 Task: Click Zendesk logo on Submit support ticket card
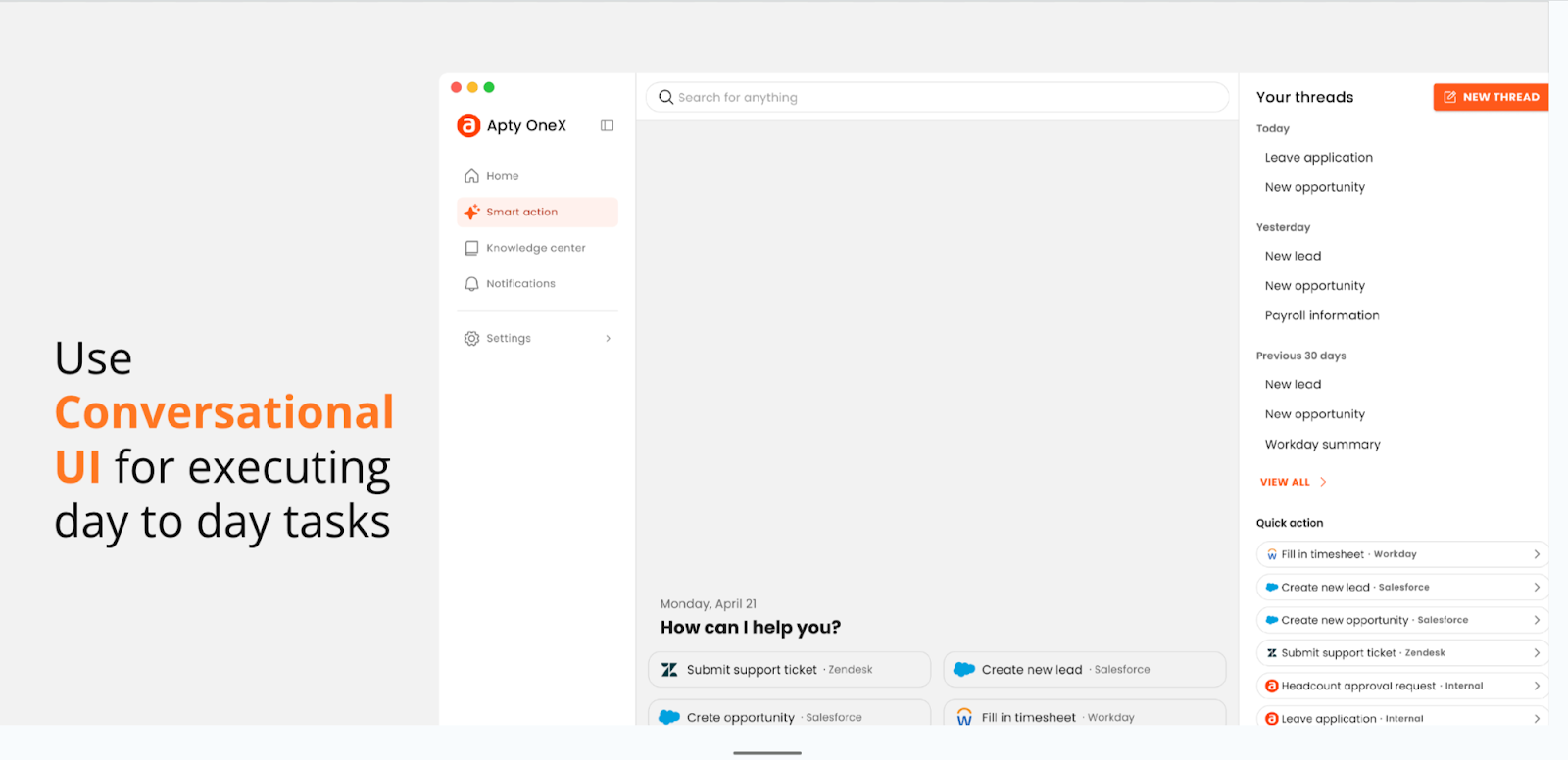pos(669,670)
